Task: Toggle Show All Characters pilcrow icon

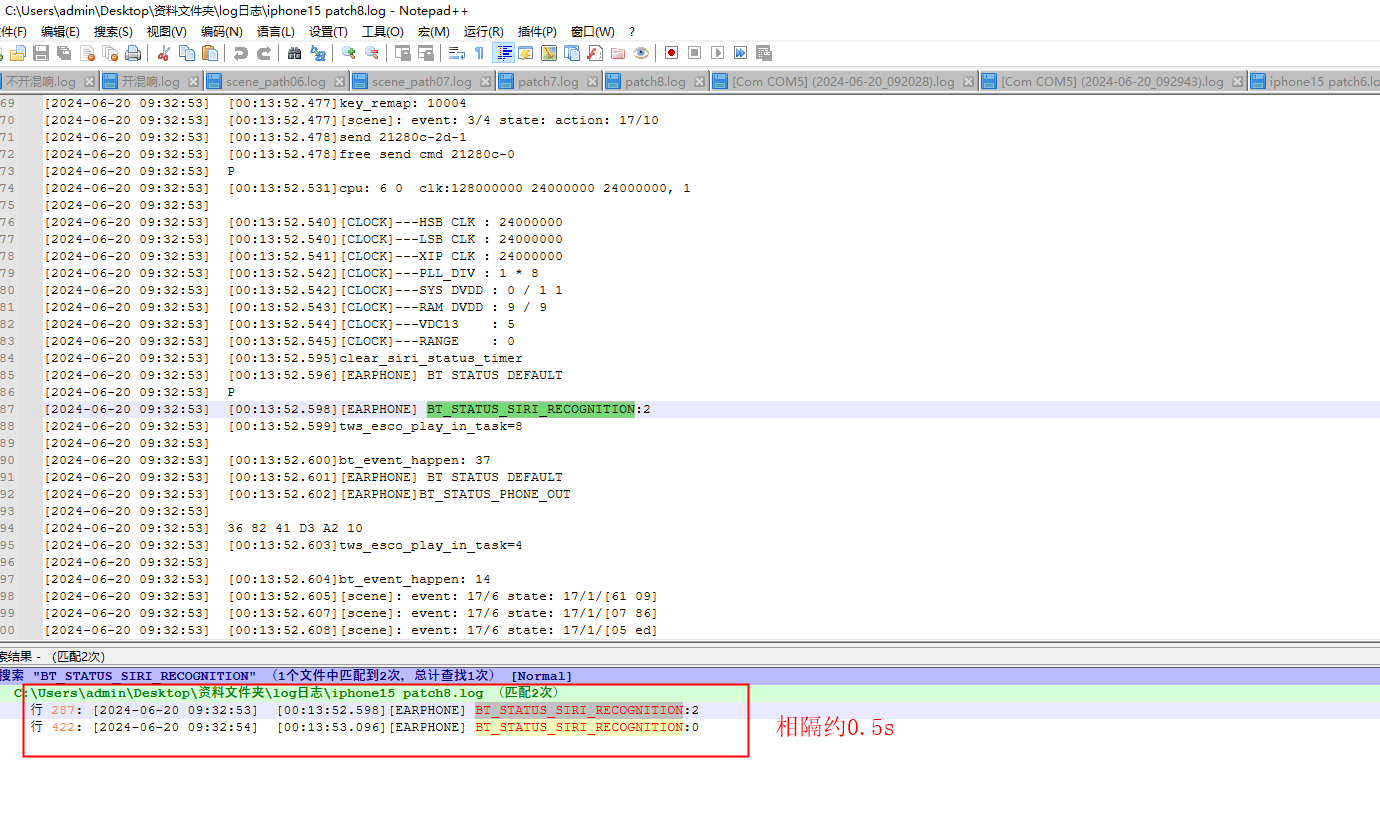Action: pos(479,53)
